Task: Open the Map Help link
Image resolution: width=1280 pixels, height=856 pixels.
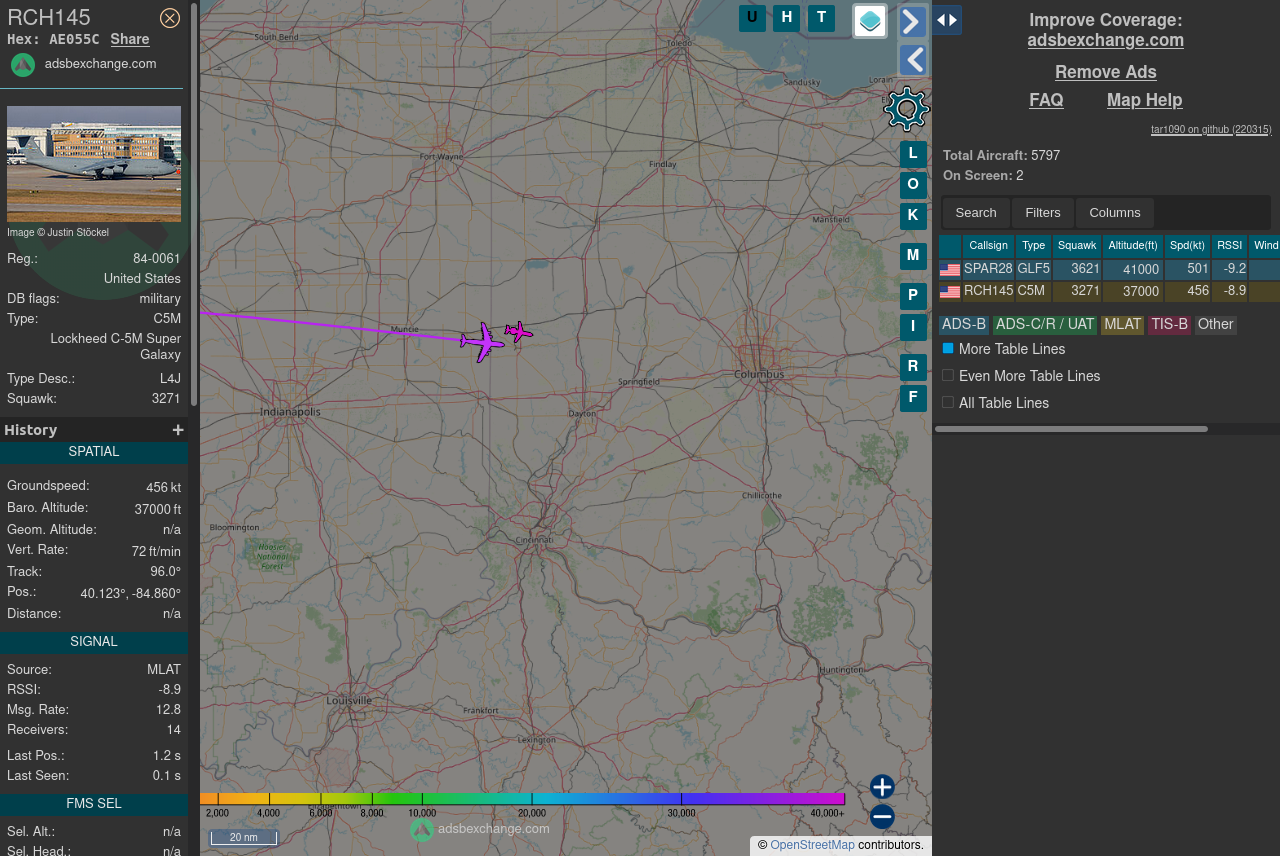Action: pyautogui.click(x=1145, y=101)
